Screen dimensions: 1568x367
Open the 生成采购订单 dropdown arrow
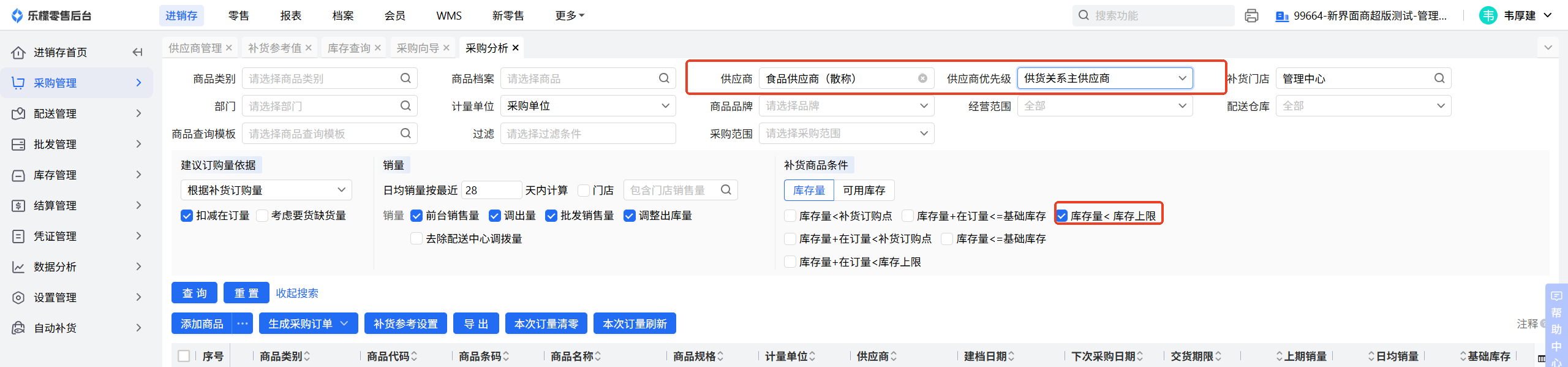(344, 323)
